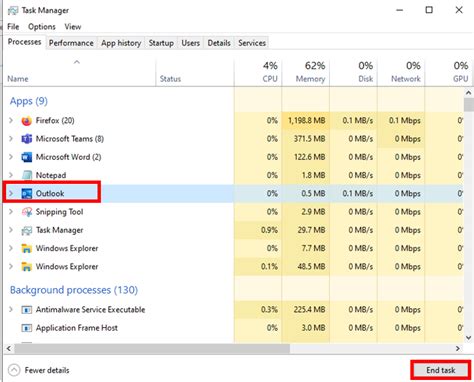Expand the Microsoft Teams process group

11,139
